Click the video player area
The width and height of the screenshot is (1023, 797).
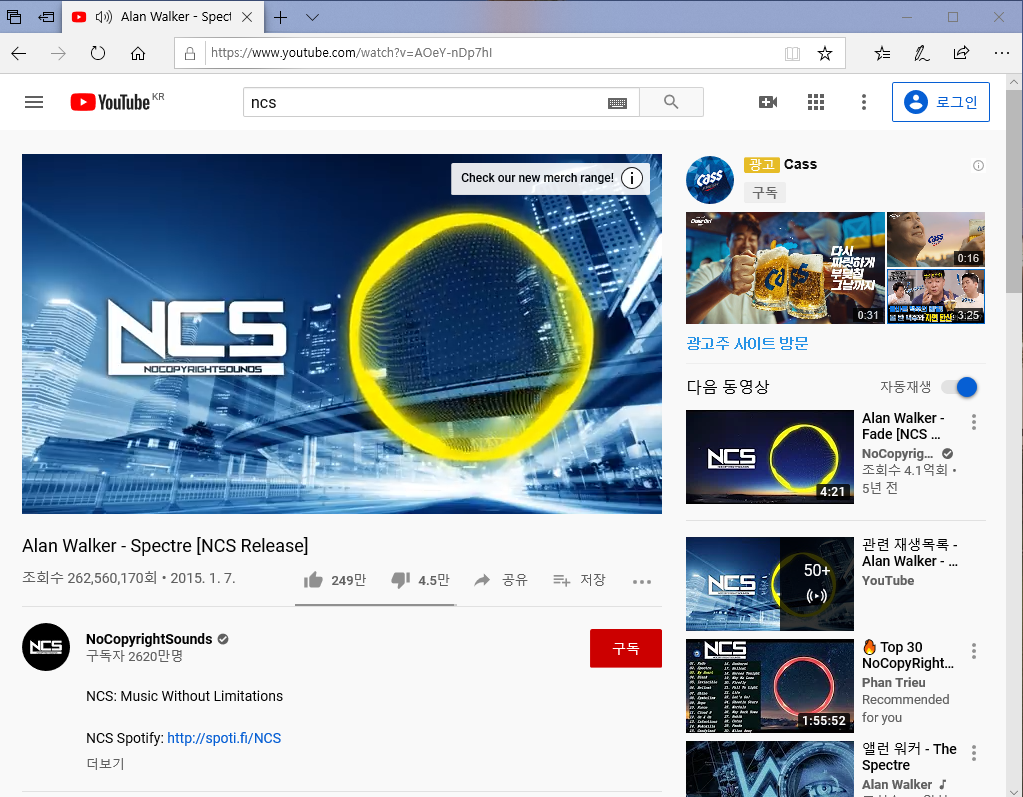click(x=342, y=334)
